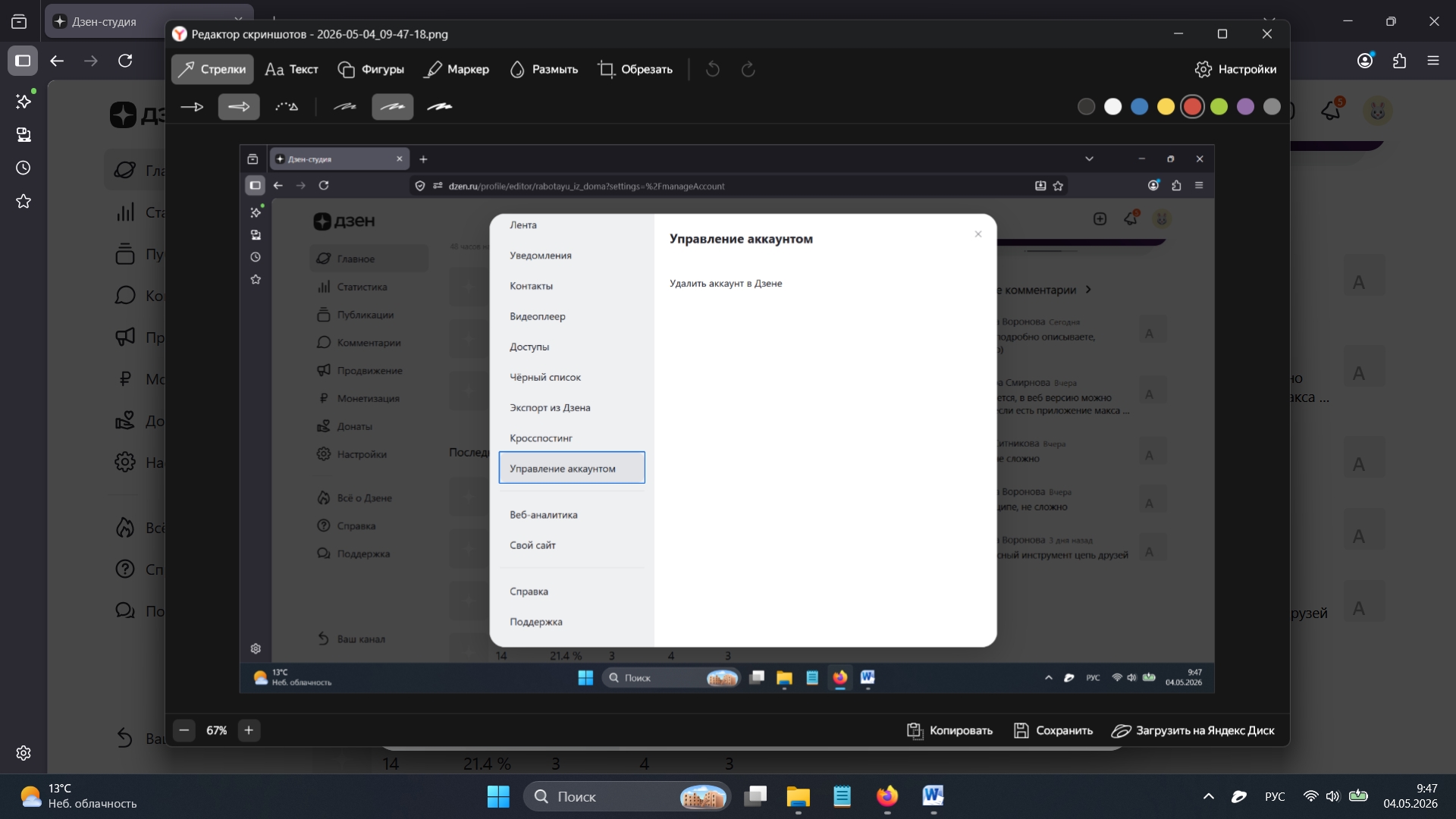Open Word from the taskbar
Screen dimensions: 1456x819
(933, 796)
